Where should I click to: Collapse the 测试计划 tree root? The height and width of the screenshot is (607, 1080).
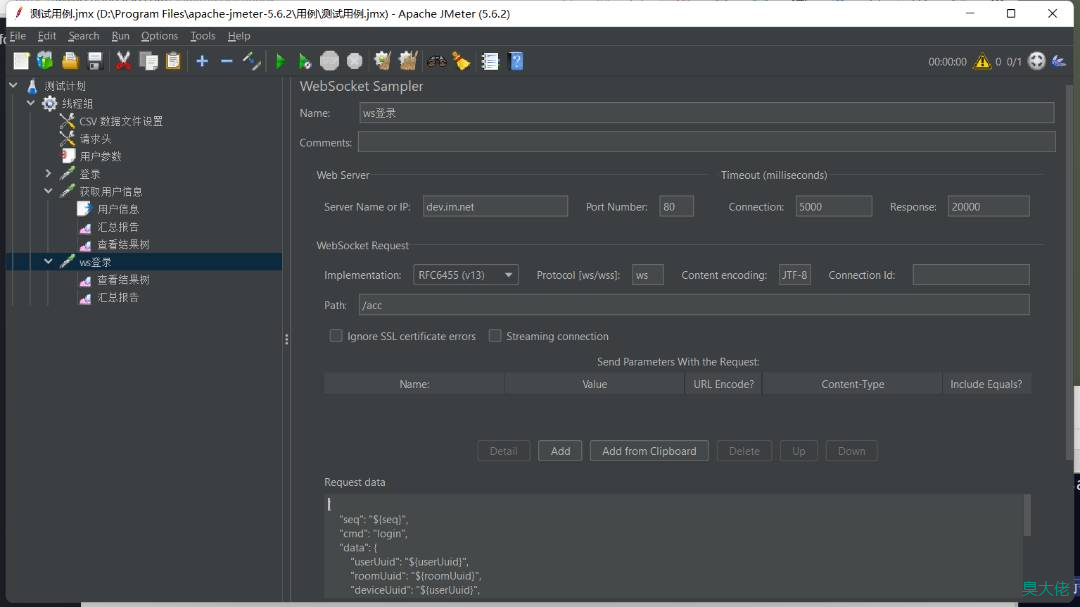13,85
